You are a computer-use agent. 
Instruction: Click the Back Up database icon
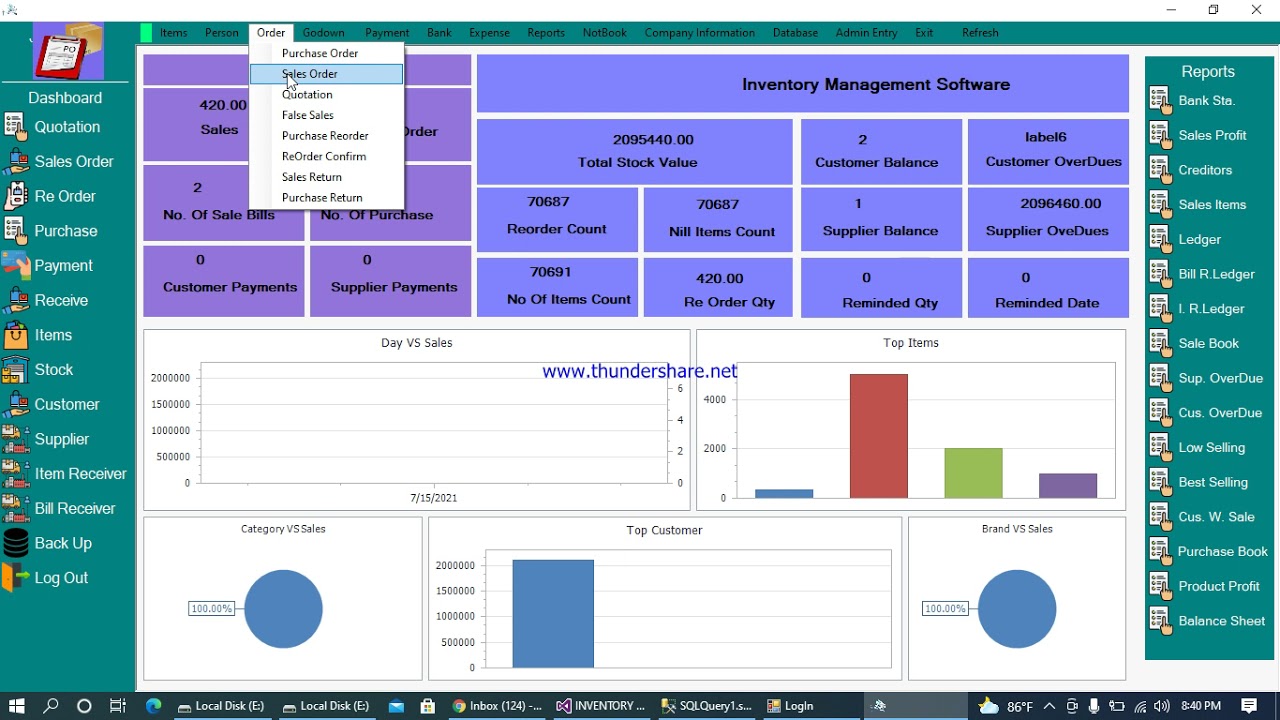(x=15, y=543)
